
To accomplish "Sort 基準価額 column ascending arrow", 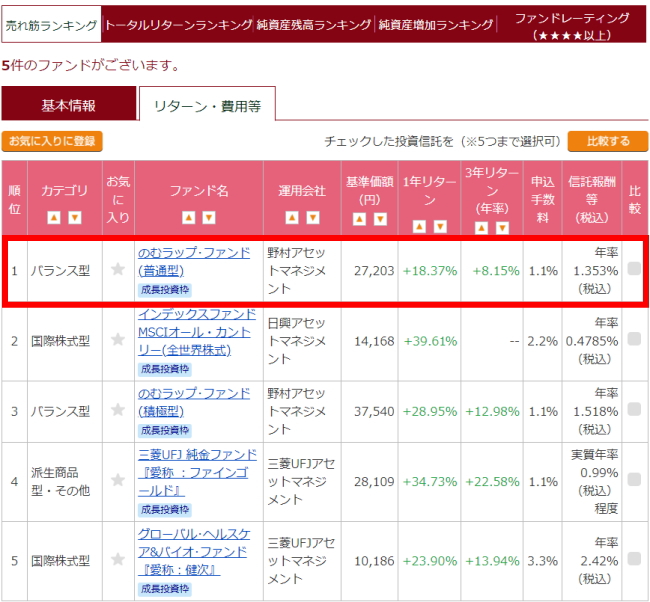I will (359, 219).
